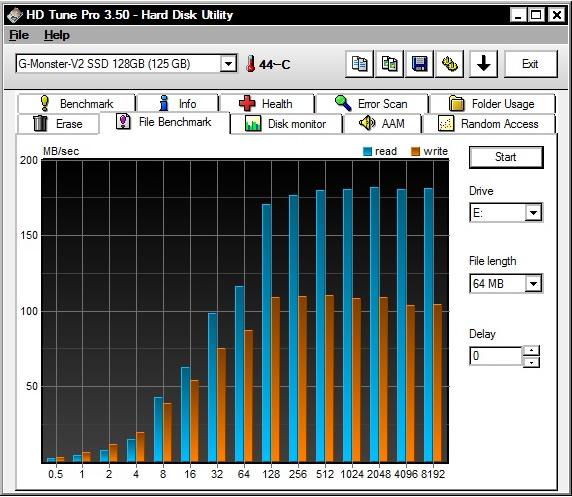Image resolution: width=572 pixels, height=497 pixels.
Task: Click the MB/sec axis label
Action: [61, 151]
